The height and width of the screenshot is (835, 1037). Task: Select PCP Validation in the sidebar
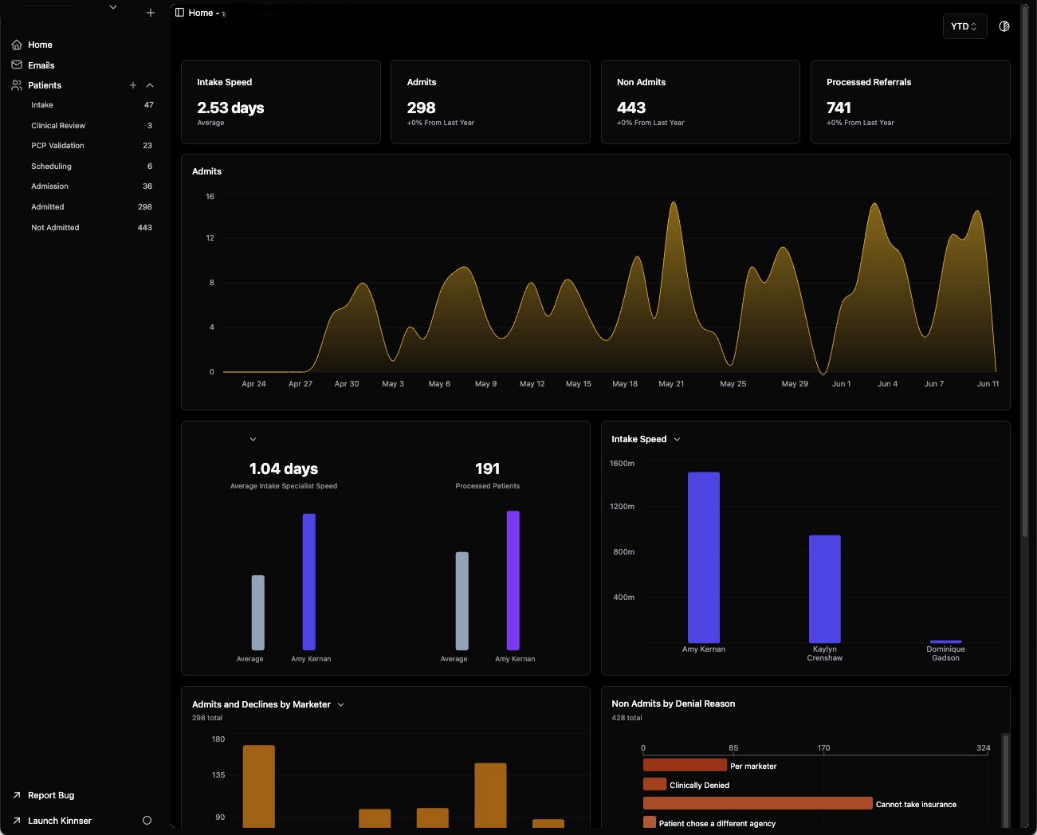tap(58, 146)
